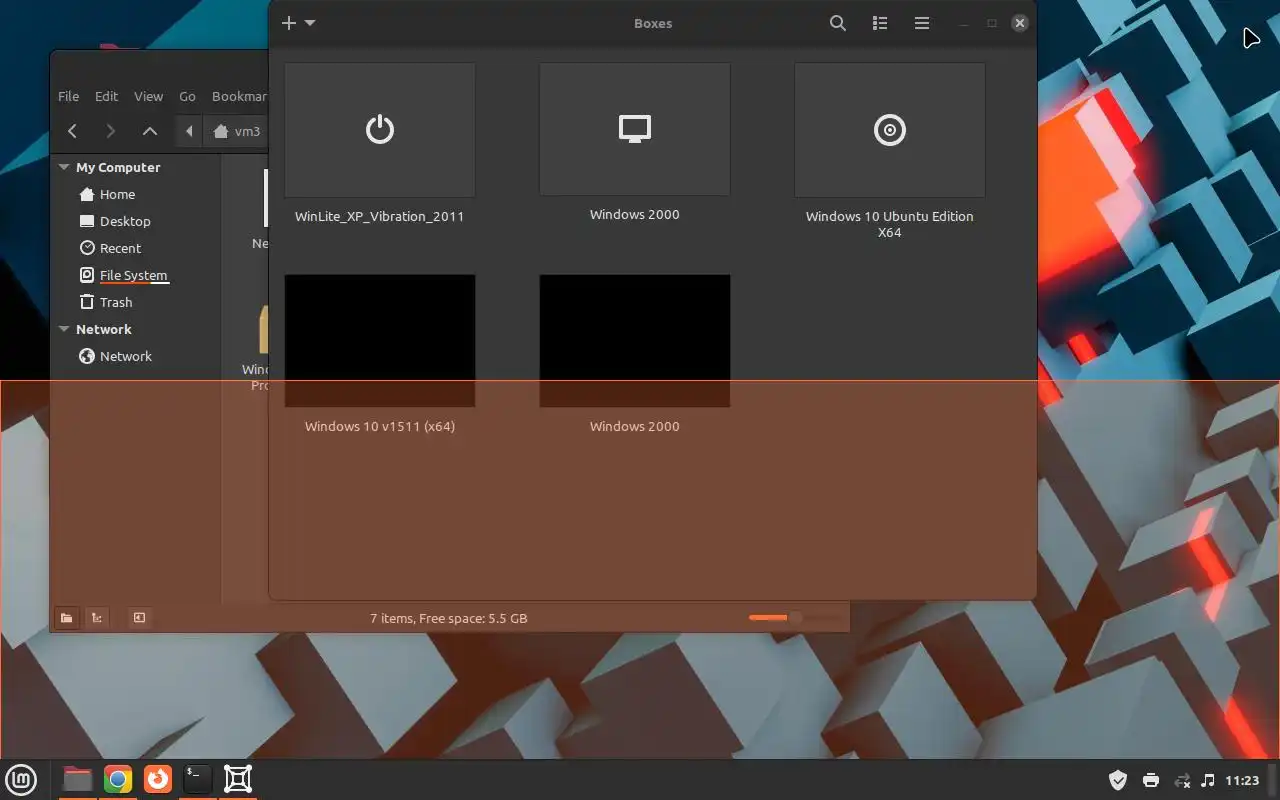Open the printer applet in the system tray

point(1151,780)
